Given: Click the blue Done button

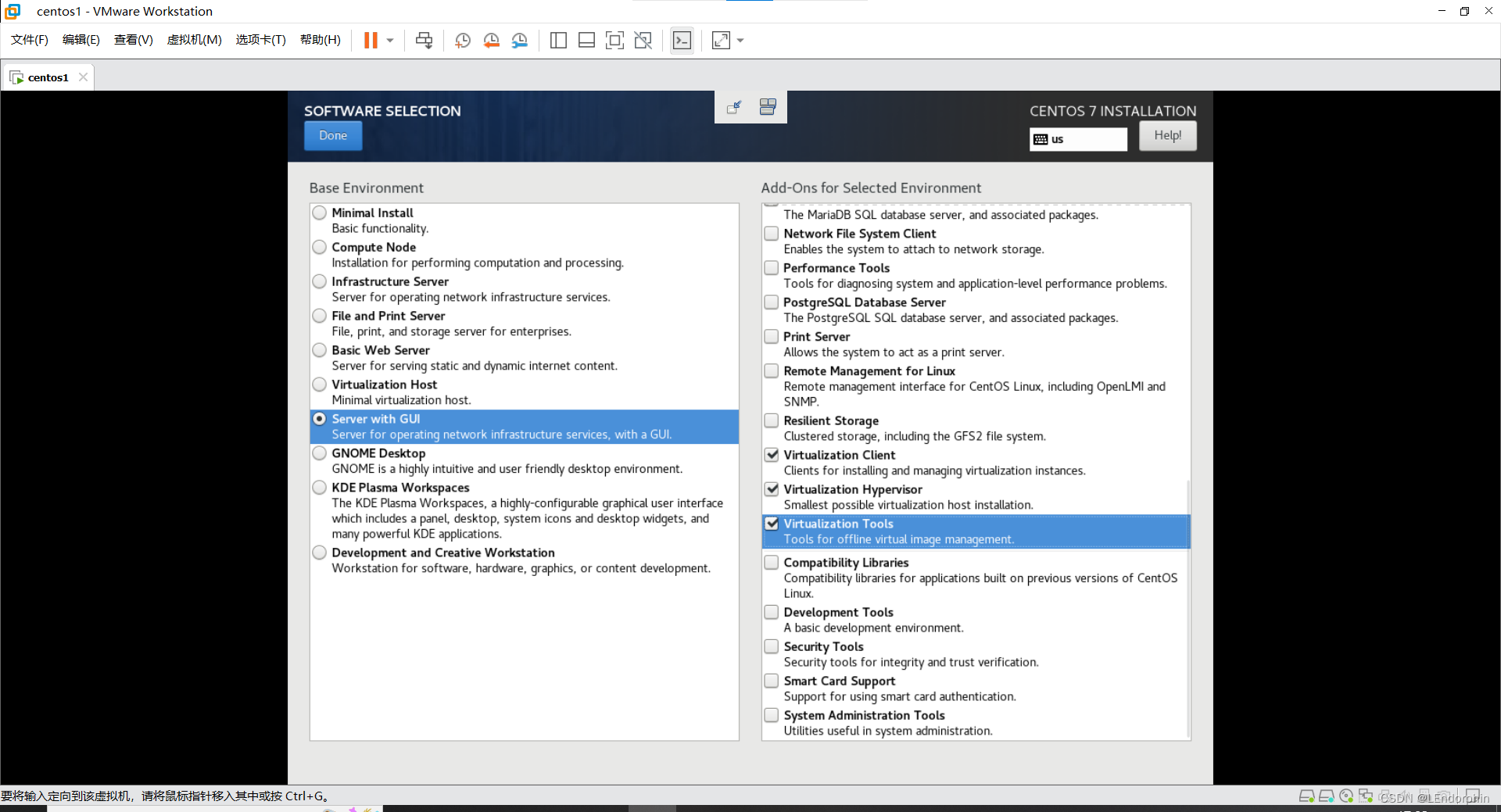Looking at the screenshot, I should pyautogui.click(x=333, y=135).
